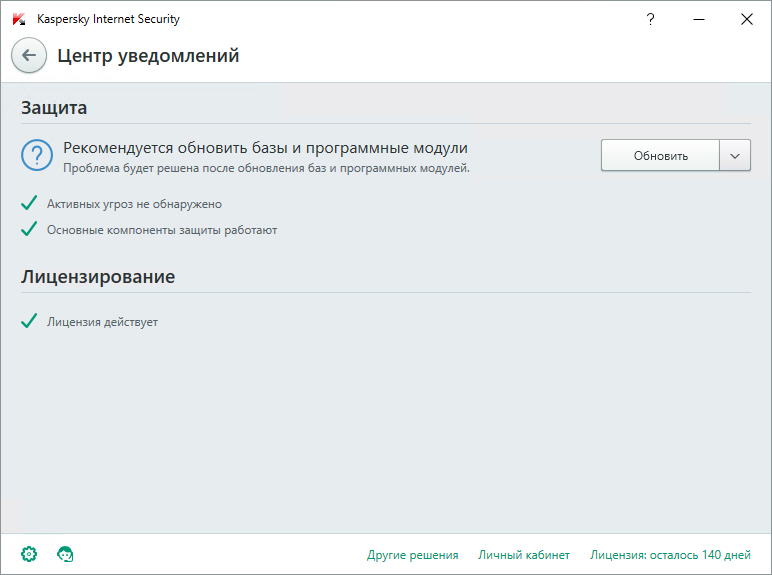Viewport: 772px width, 575px height.
Task: Click the back arrow in the header
Action: click(x=29, y=56)
